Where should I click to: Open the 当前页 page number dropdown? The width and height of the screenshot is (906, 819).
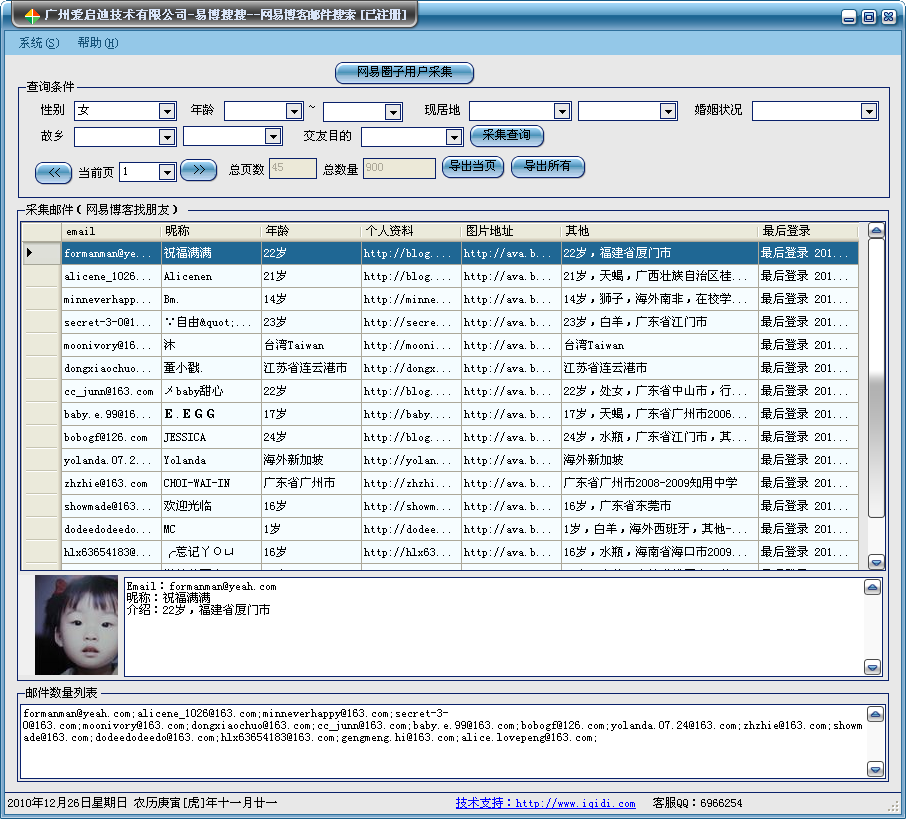point(167,172)
